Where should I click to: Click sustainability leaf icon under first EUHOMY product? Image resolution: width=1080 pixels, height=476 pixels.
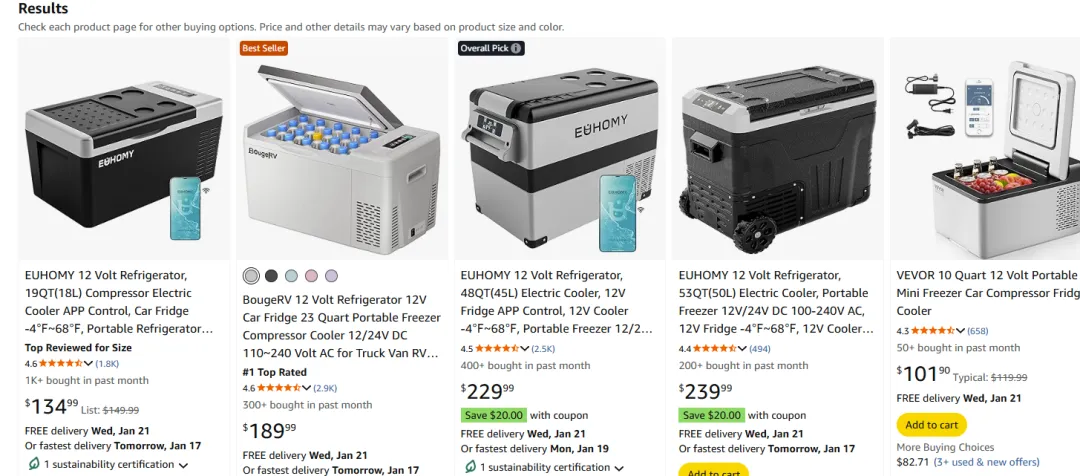pyautogui.click(x=33, y=464)
